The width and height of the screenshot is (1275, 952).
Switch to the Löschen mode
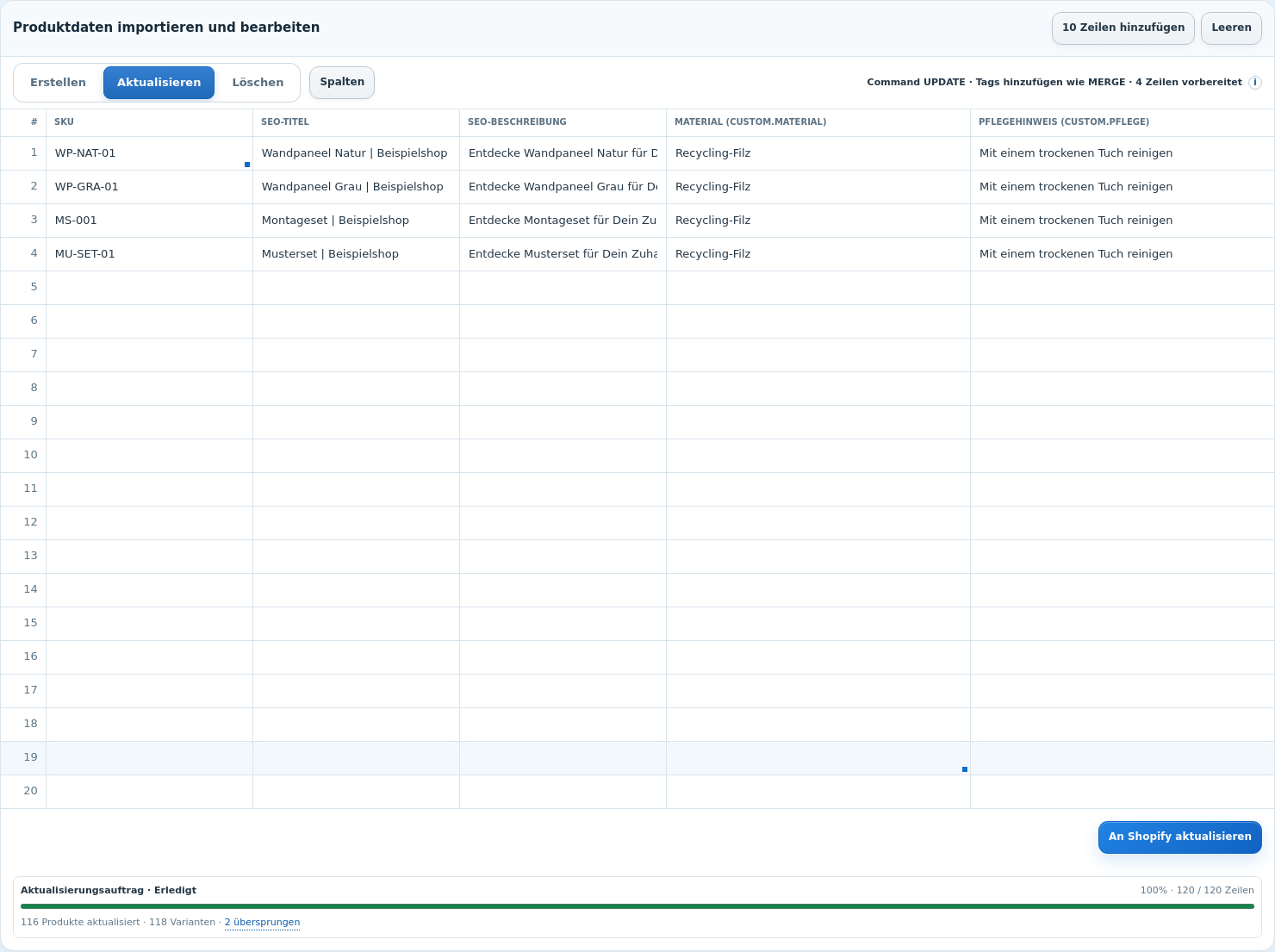coord(258,83)
